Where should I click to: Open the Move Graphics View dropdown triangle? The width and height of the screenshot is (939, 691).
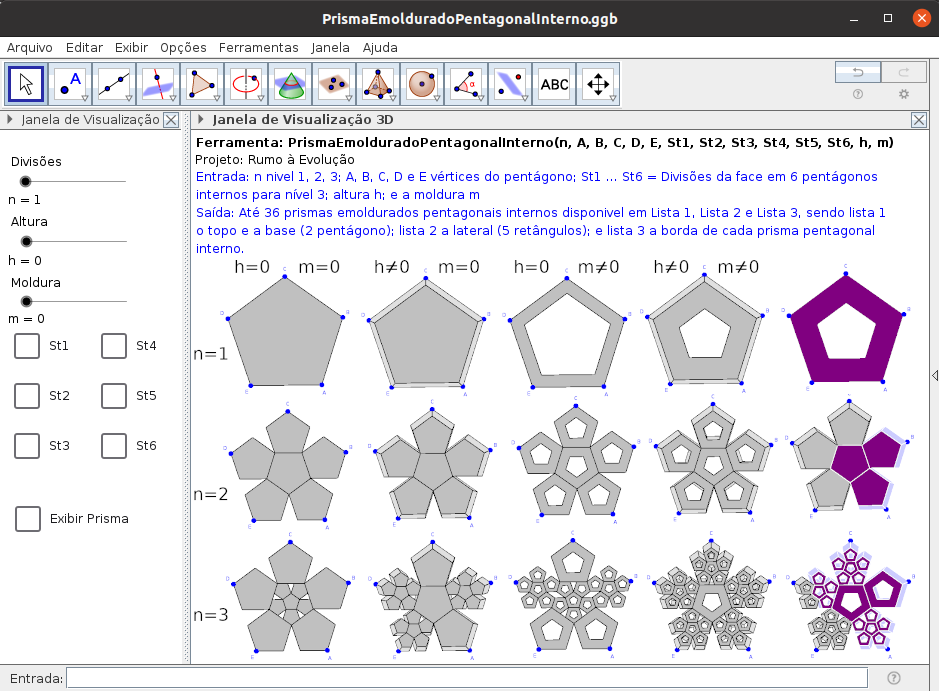(x=613, y=98)
